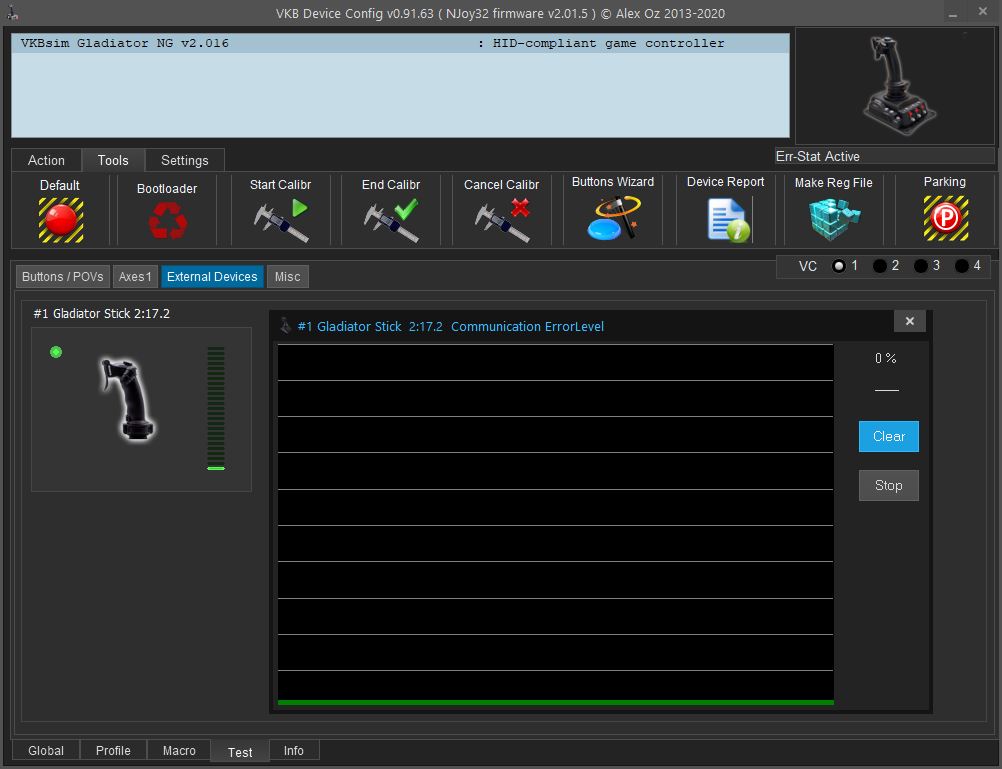Screen dimensions: 1002x769
Task: Open the Device Report document icon
Action: (728, 220)
